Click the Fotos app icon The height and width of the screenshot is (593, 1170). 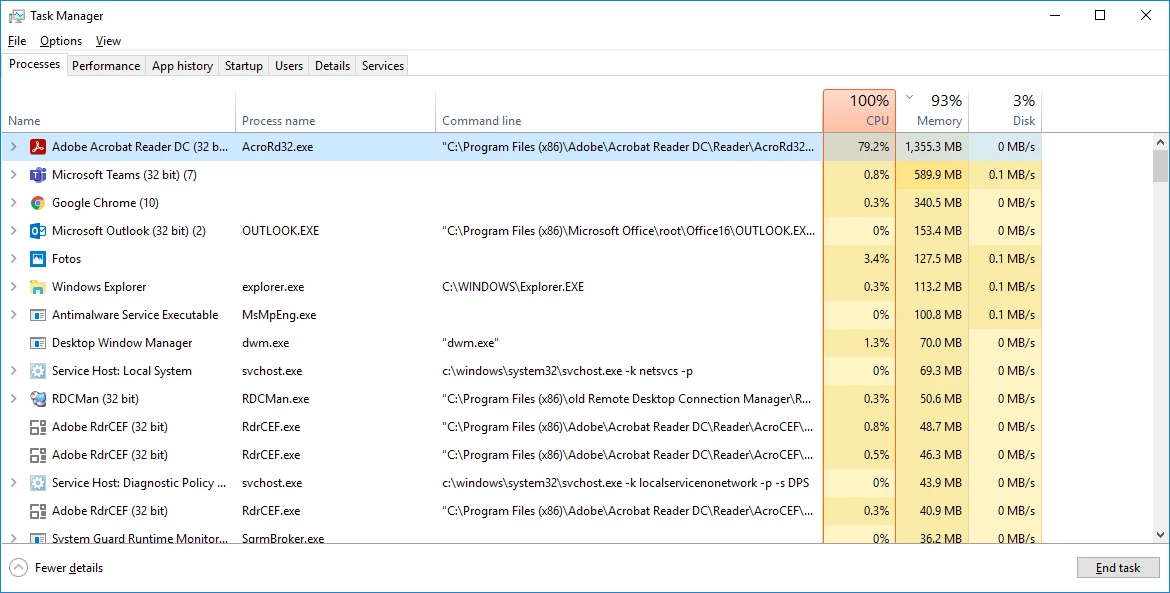click(37, 259)
